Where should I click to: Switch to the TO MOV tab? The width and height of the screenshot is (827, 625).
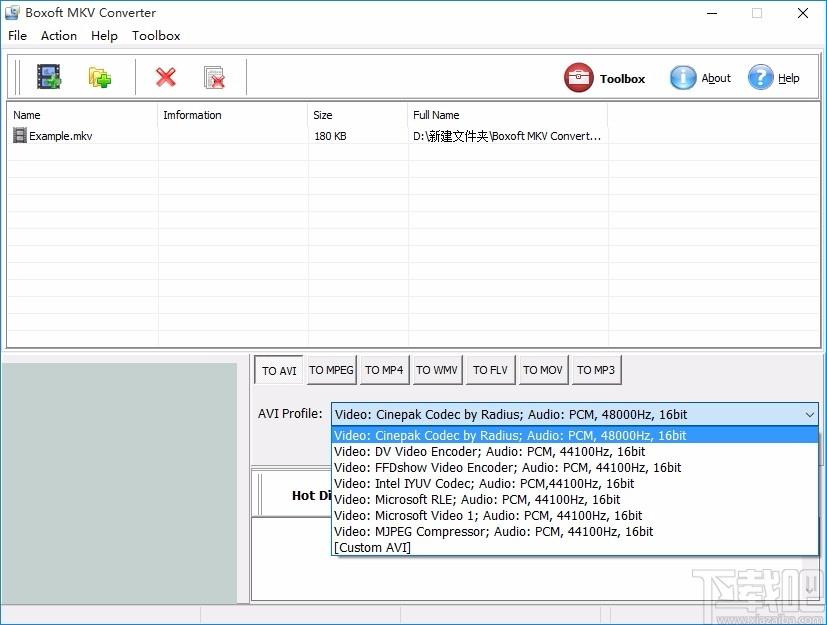point(543,370)
